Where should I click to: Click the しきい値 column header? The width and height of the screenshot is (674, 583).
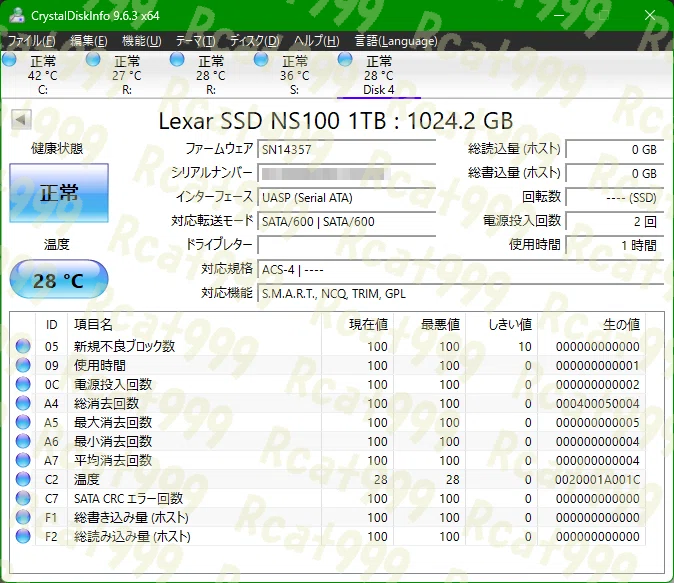[501, 324]
